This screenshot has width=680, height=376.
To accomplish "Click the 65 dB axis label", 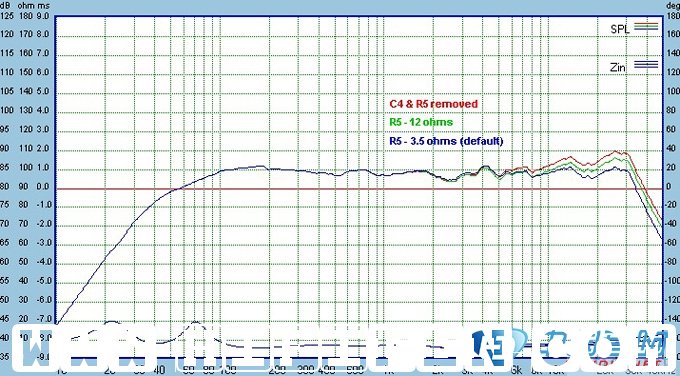I will point(4,243).
